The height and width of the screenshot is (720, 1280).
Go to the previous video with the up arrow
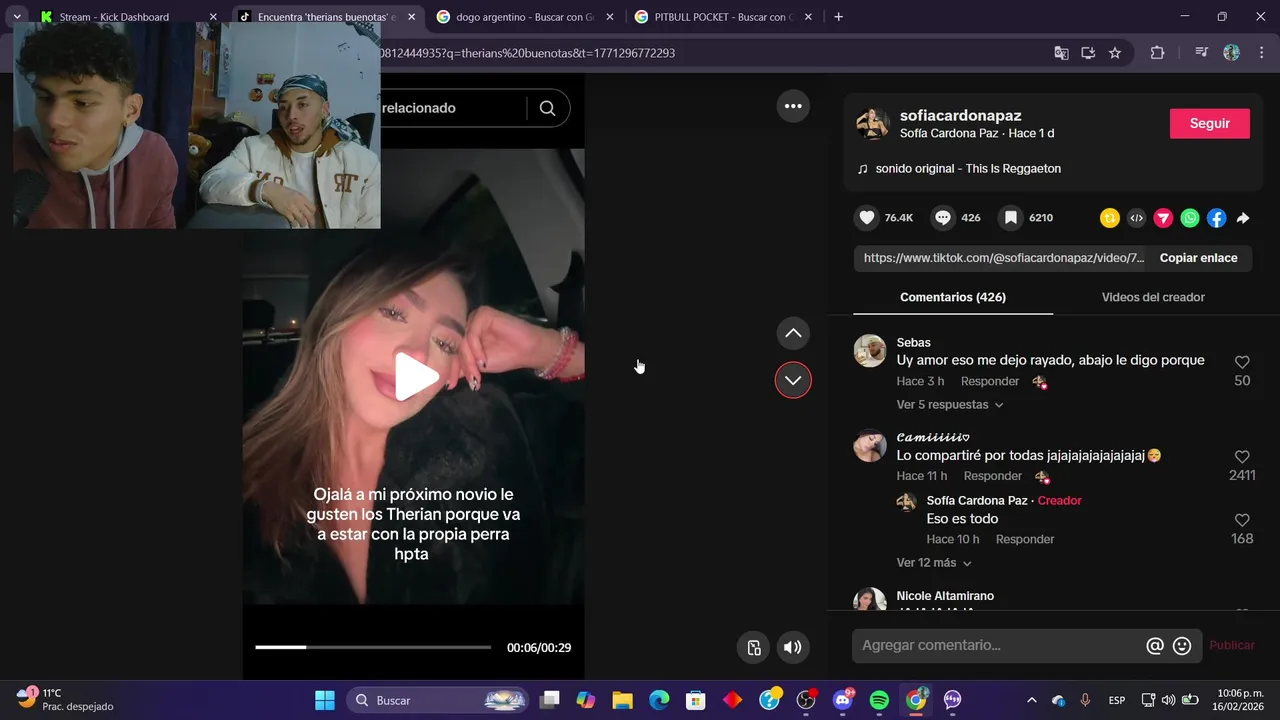(x=793, y=333)
